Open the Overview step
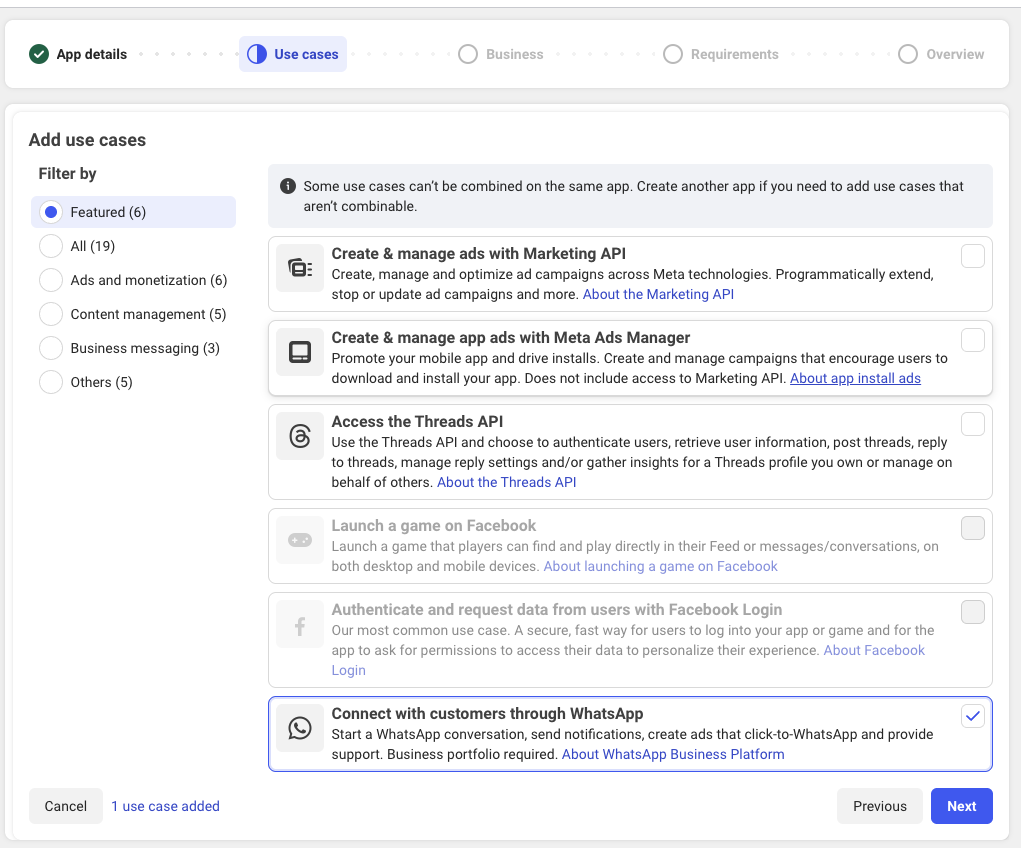The width and height of the screenshot is (1021, 848). point(941,54)
